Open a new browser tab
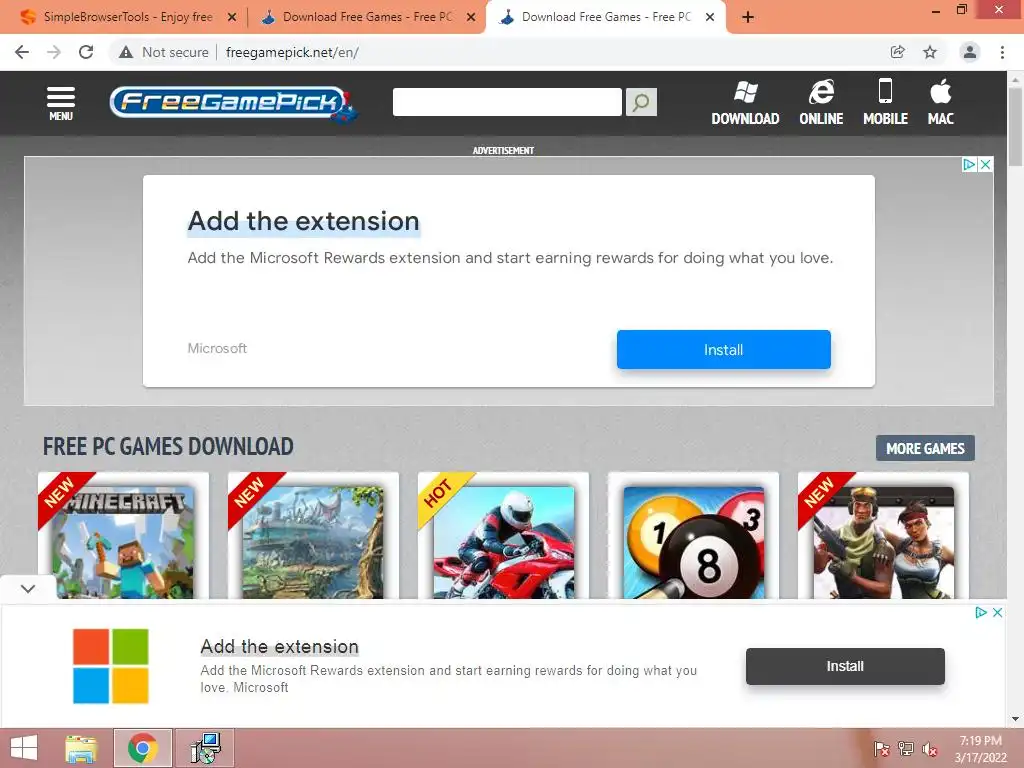 pos(748,18)
